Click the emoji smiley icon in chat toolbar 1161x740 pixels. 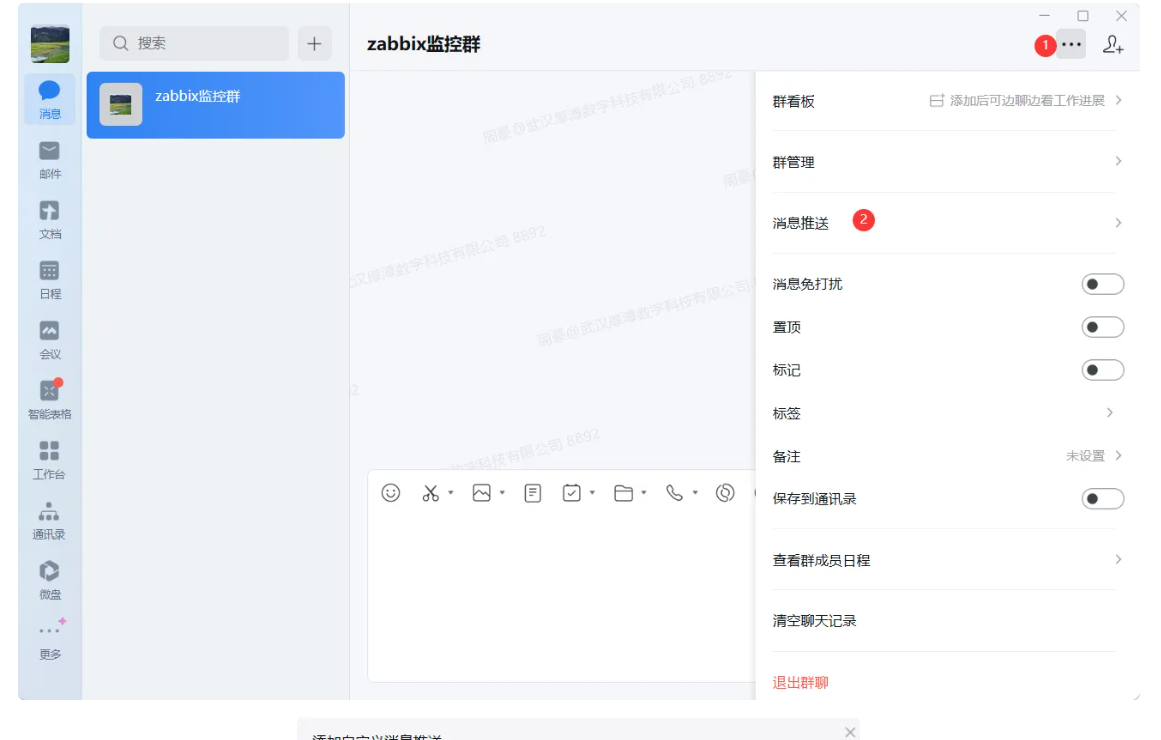(391, 493)
